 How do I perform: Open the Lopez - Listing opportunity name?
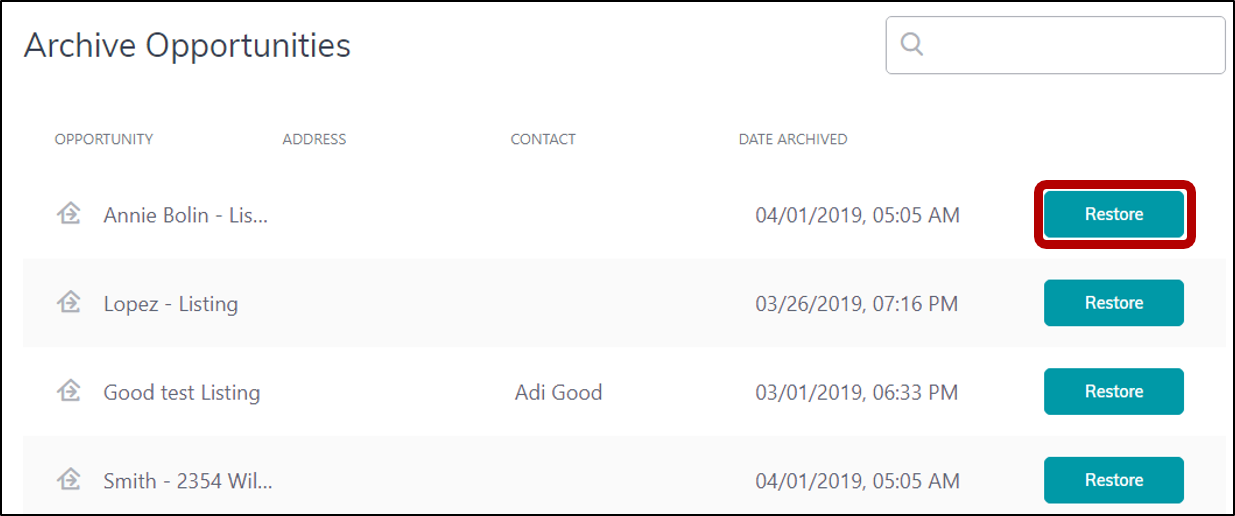pos(171,304)
